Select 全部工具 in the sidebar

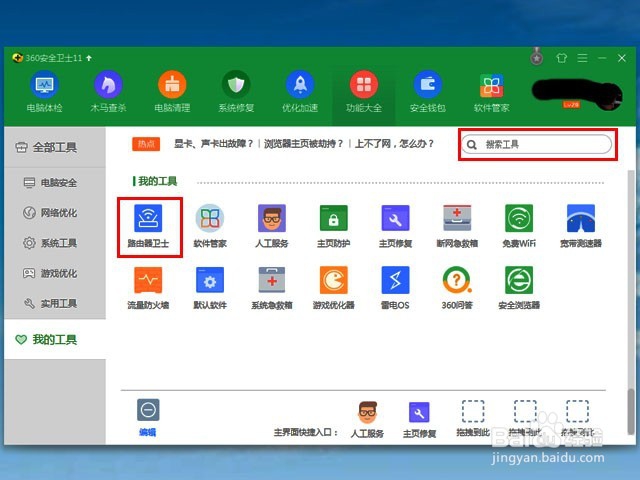pos(55,147)
